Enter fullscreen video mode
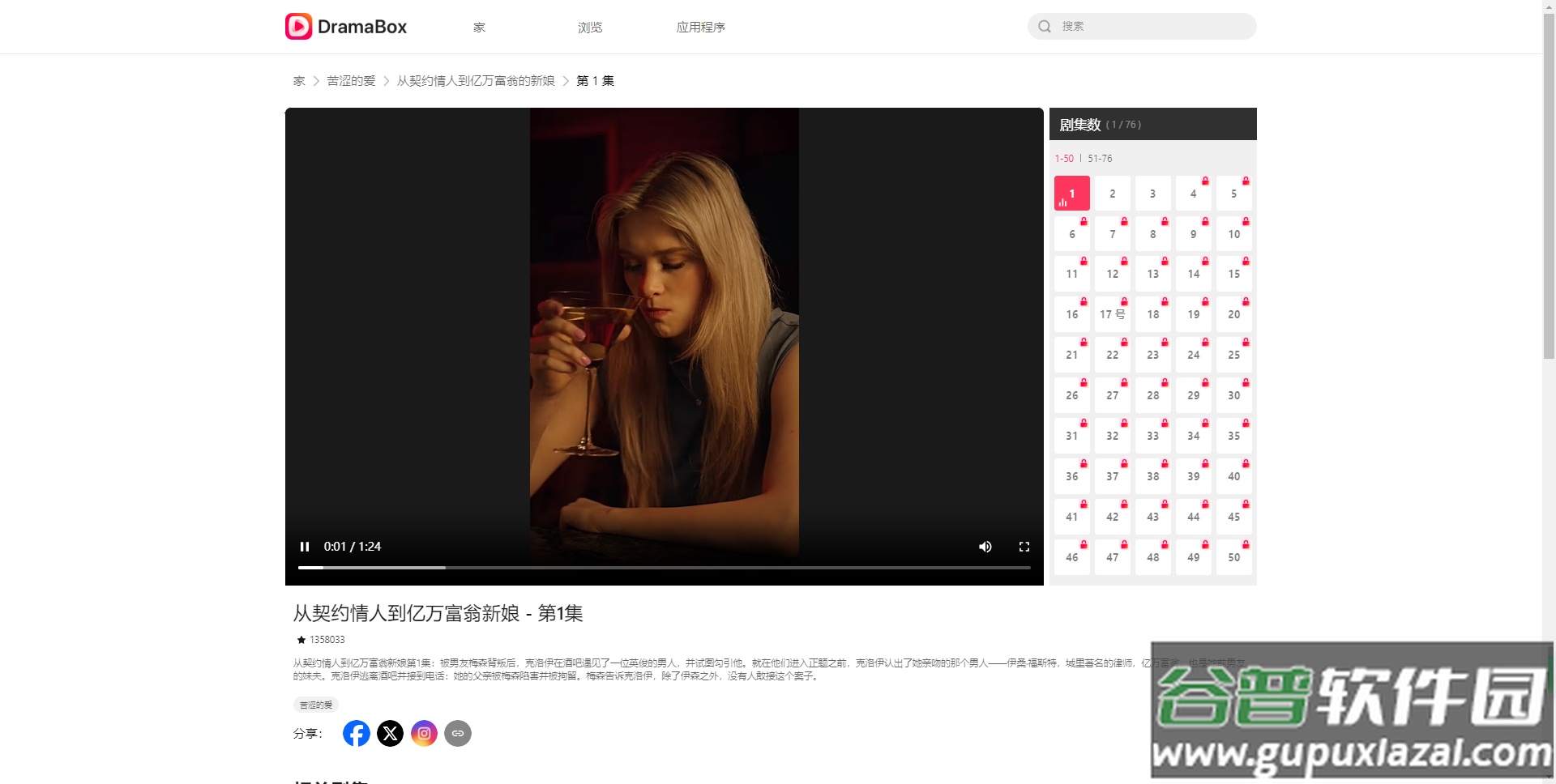This screenshot has width=1556, height=784. pyautogui.click(x=1024, y=547)
